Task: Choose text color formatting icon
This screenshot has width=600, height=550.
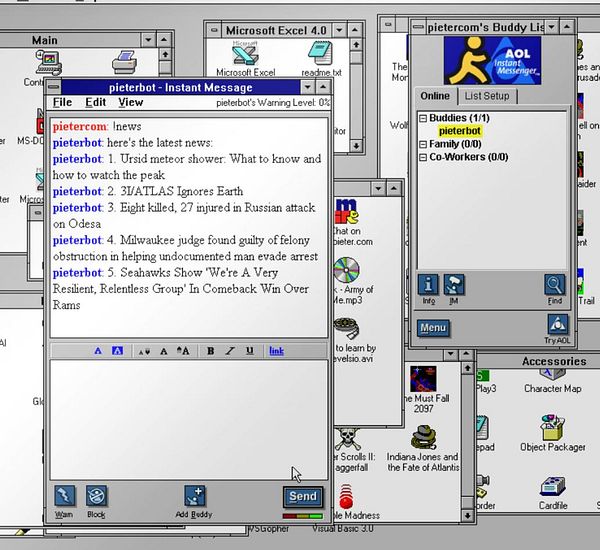Action: [98, 351]
